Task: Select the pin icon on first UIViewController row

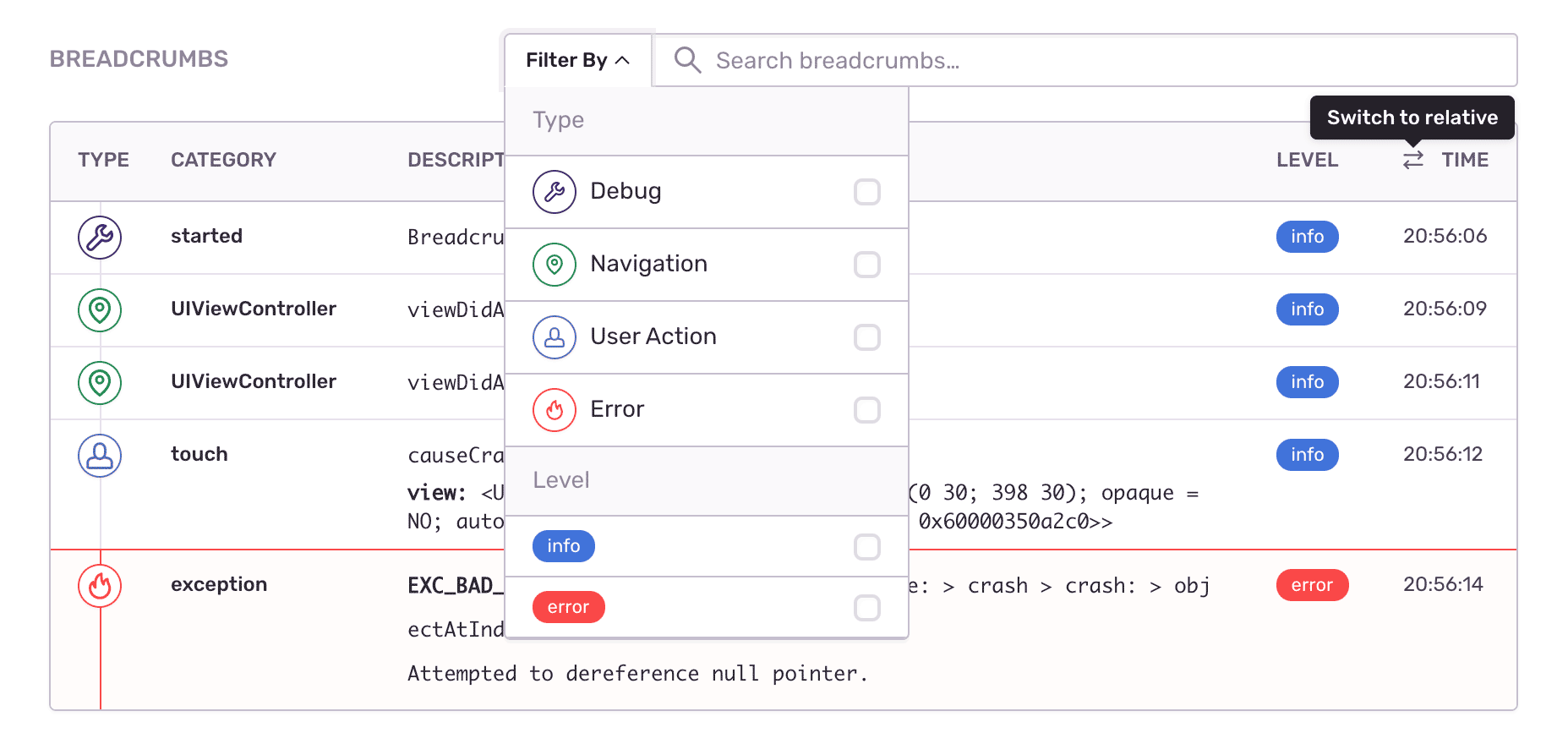Action: pyautogui.click(x=100, y=310)
